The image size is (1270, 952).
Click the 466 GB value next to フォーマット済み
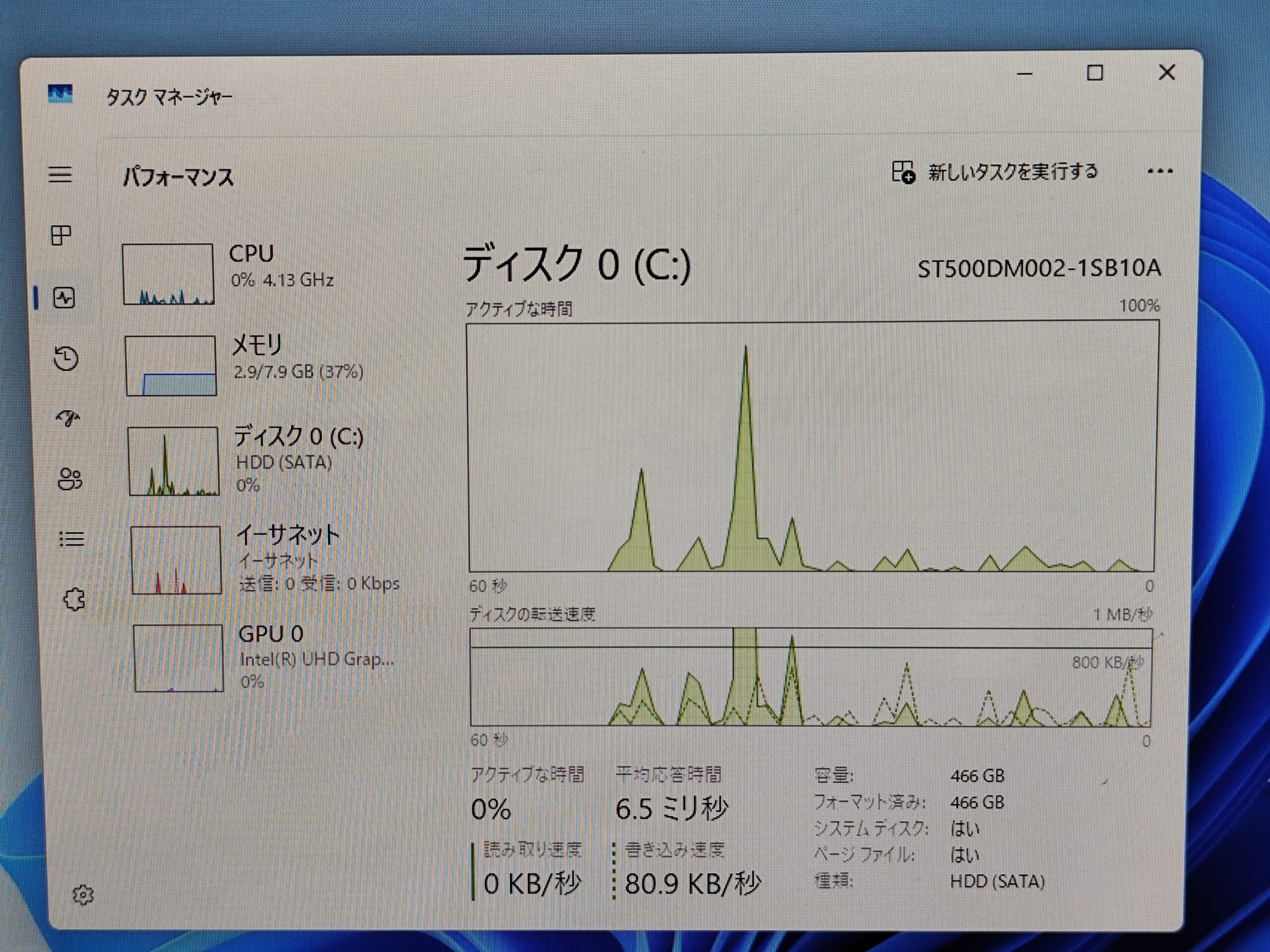tap(977, 802)
